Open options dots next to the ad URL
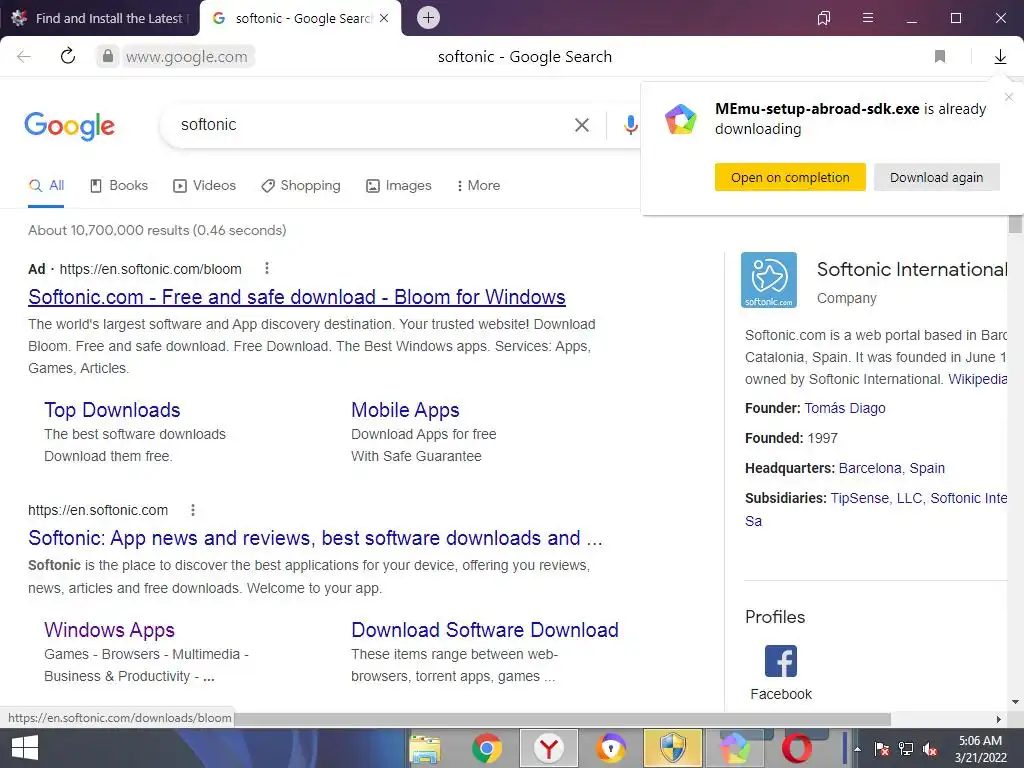The image size is (1024, 768). tap(266, 268)
